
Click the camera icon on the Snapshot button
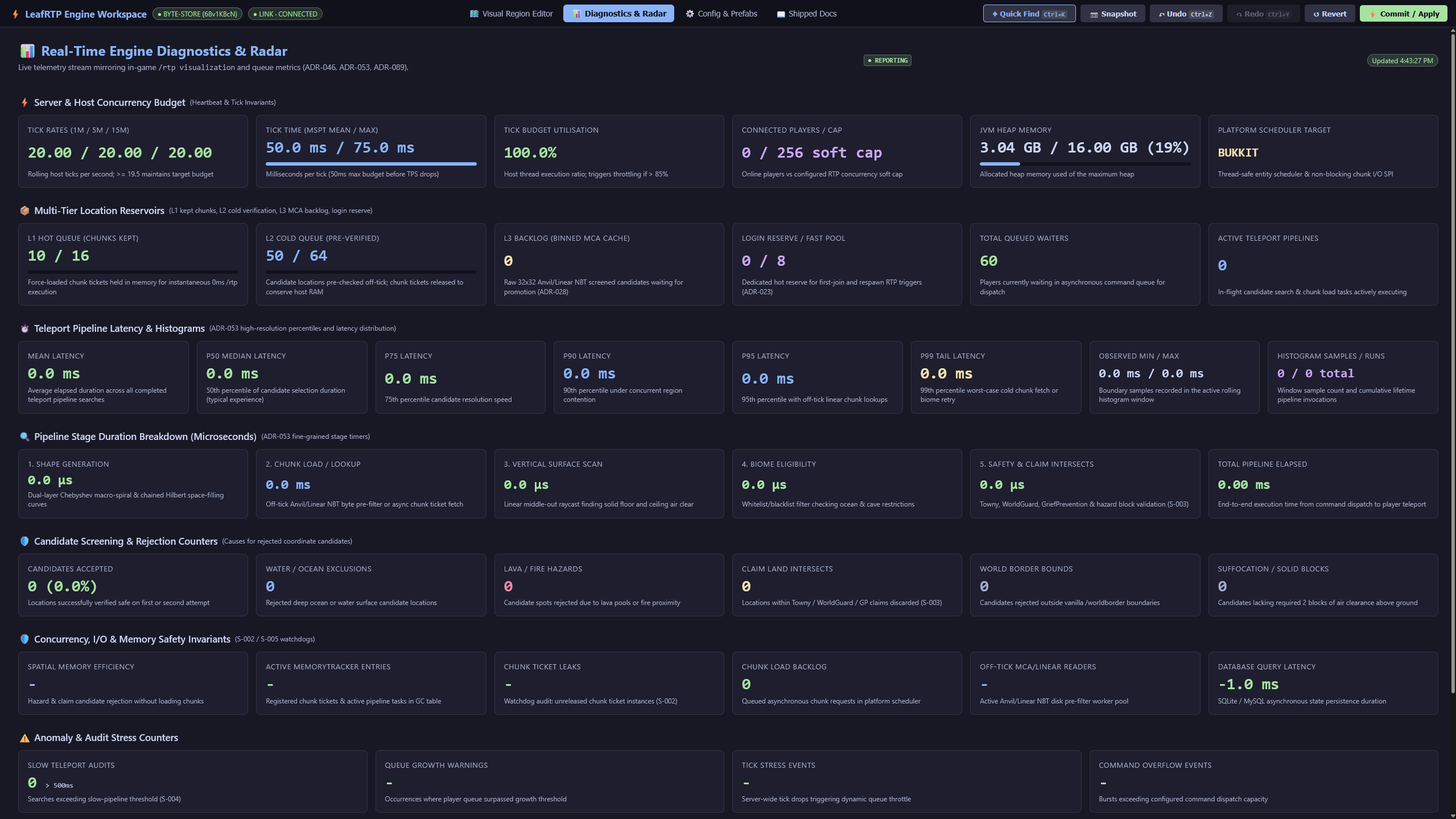pos(1094,14)
